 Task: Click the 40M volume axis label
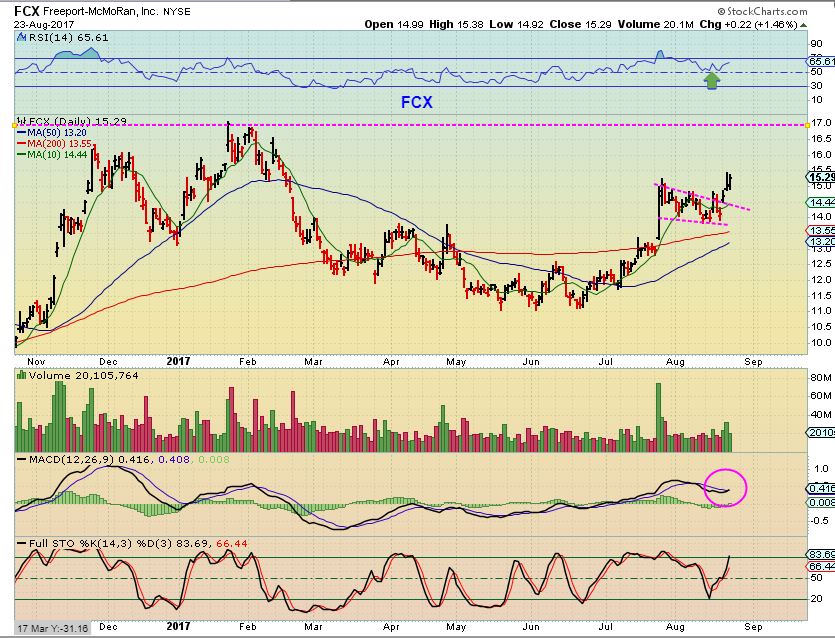[x=821, y=414]
